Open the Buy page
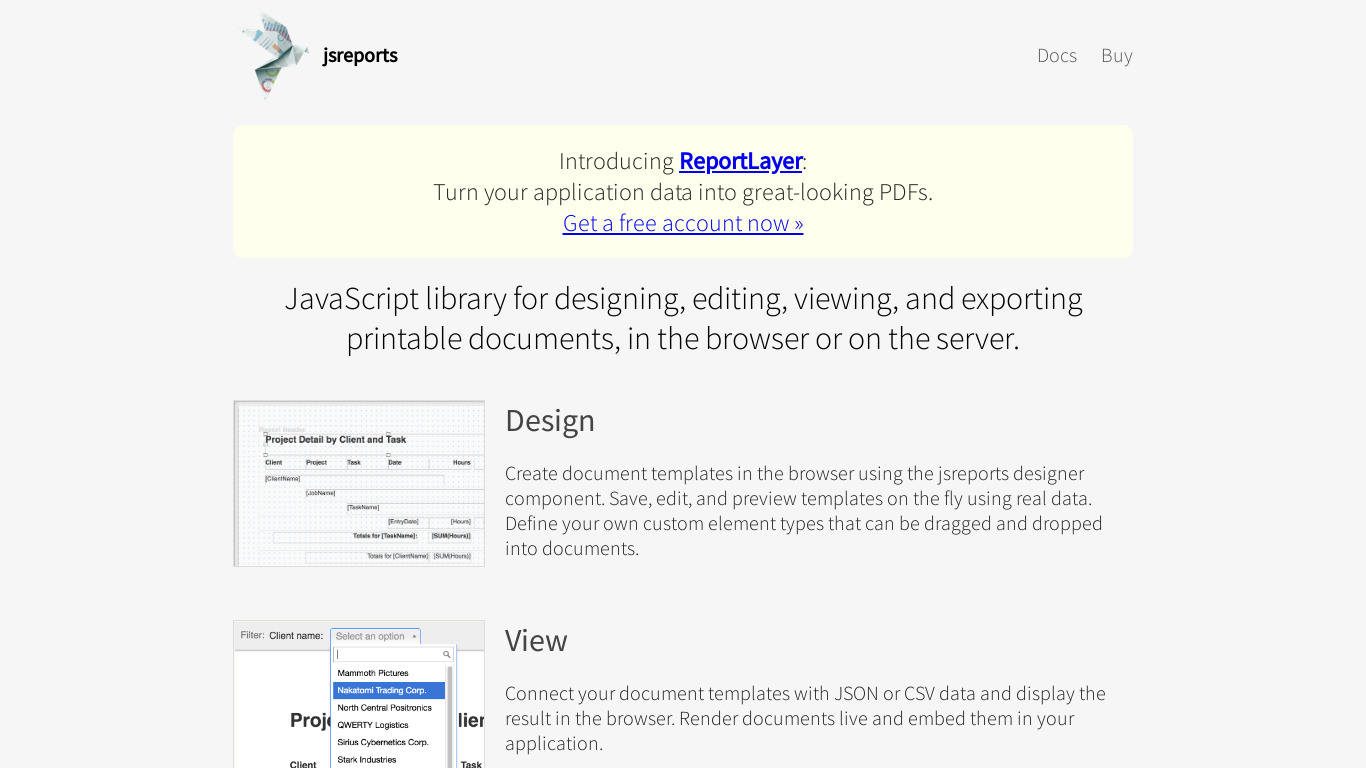1366x768 pixels. [1117, 56]
